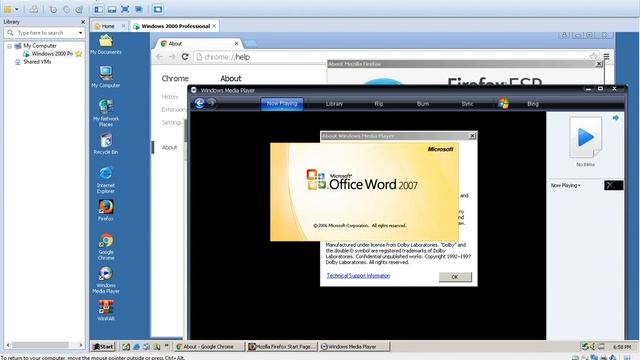Open Settings in Chrome sidebar

[171, 122]
